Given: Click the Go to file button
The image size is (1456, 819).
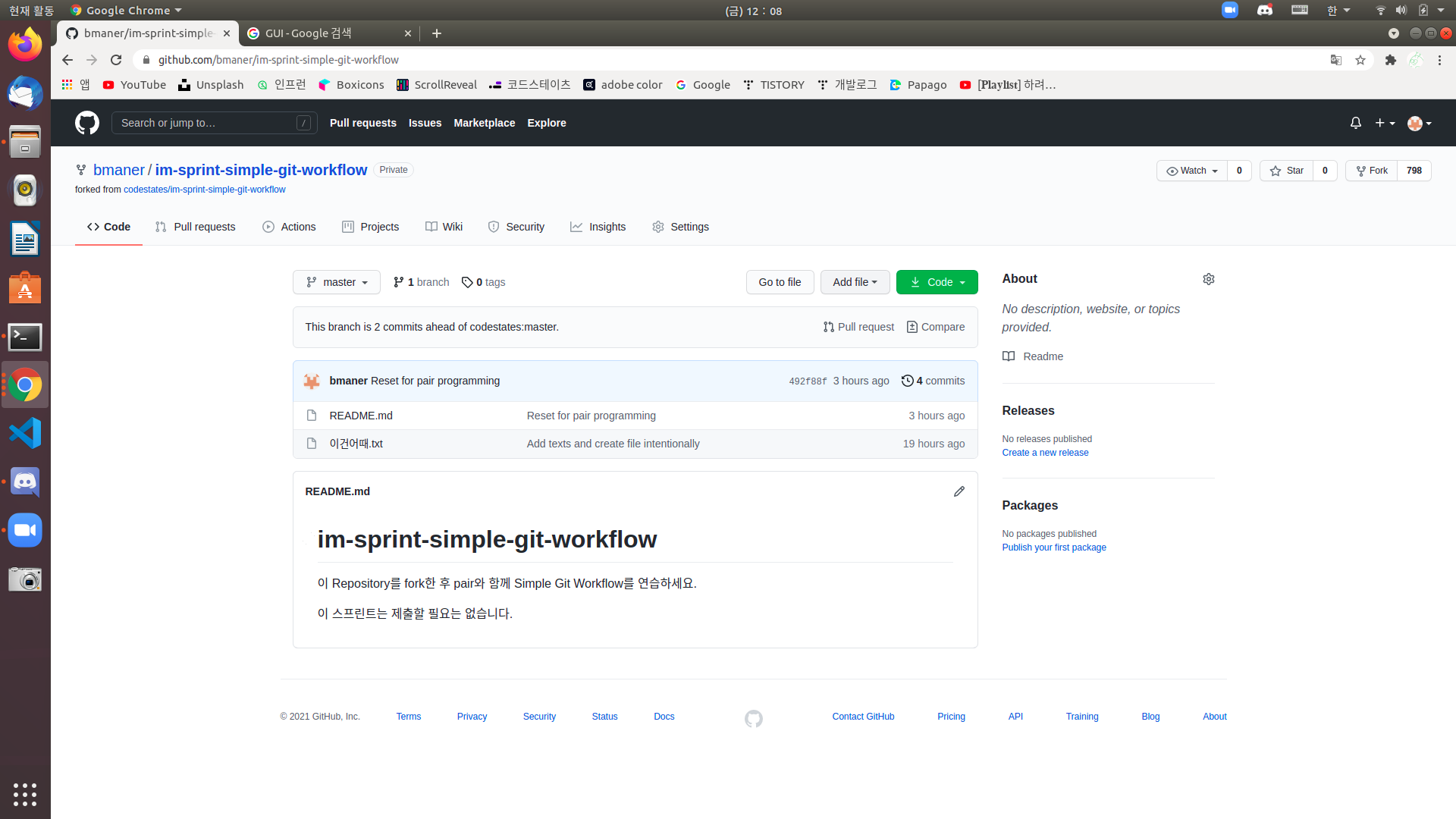Looking at the screenshot, I should click(780, 282).
